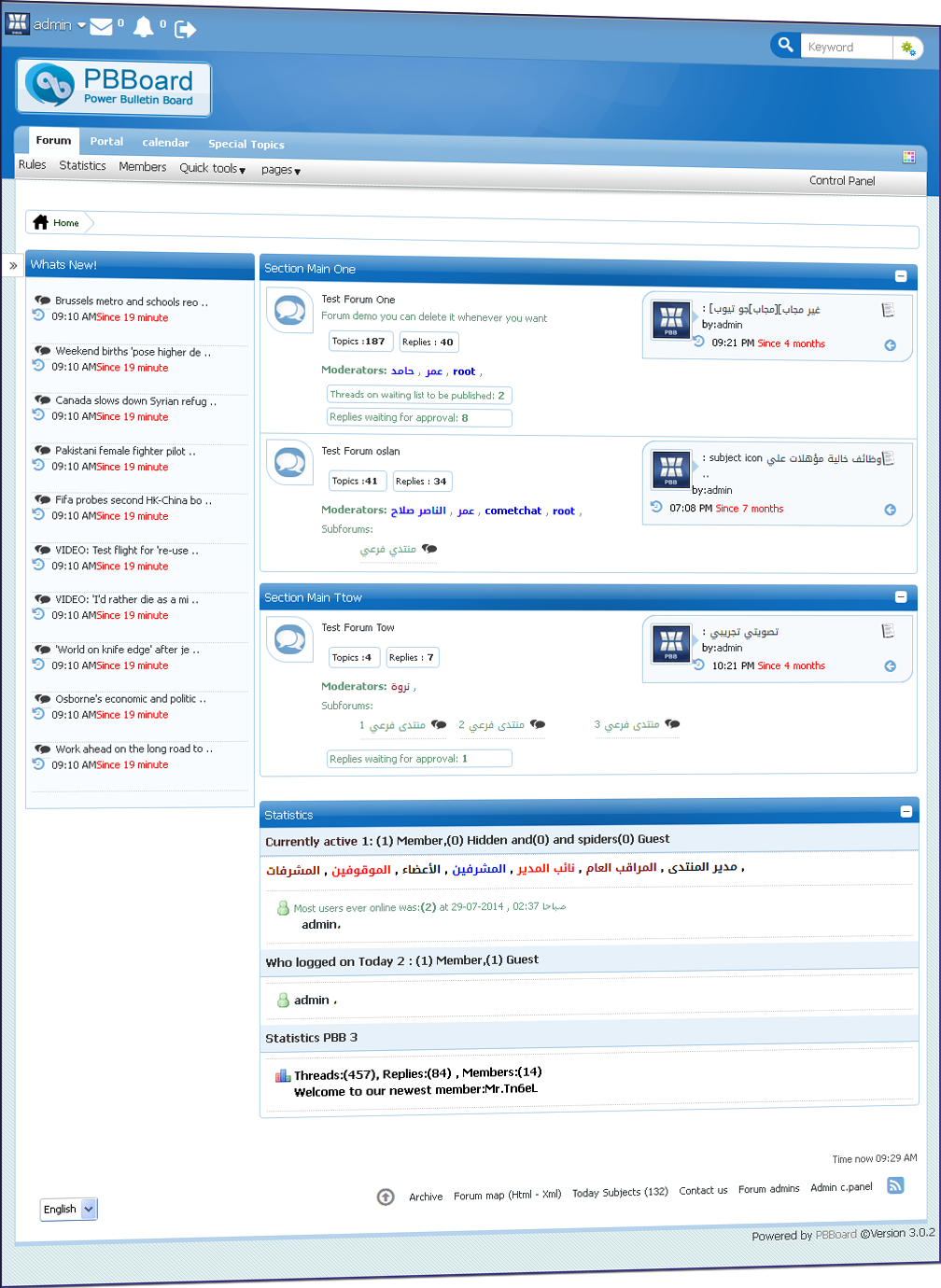
Task: Switch to the calendar tab
Action: coord(165,143)
